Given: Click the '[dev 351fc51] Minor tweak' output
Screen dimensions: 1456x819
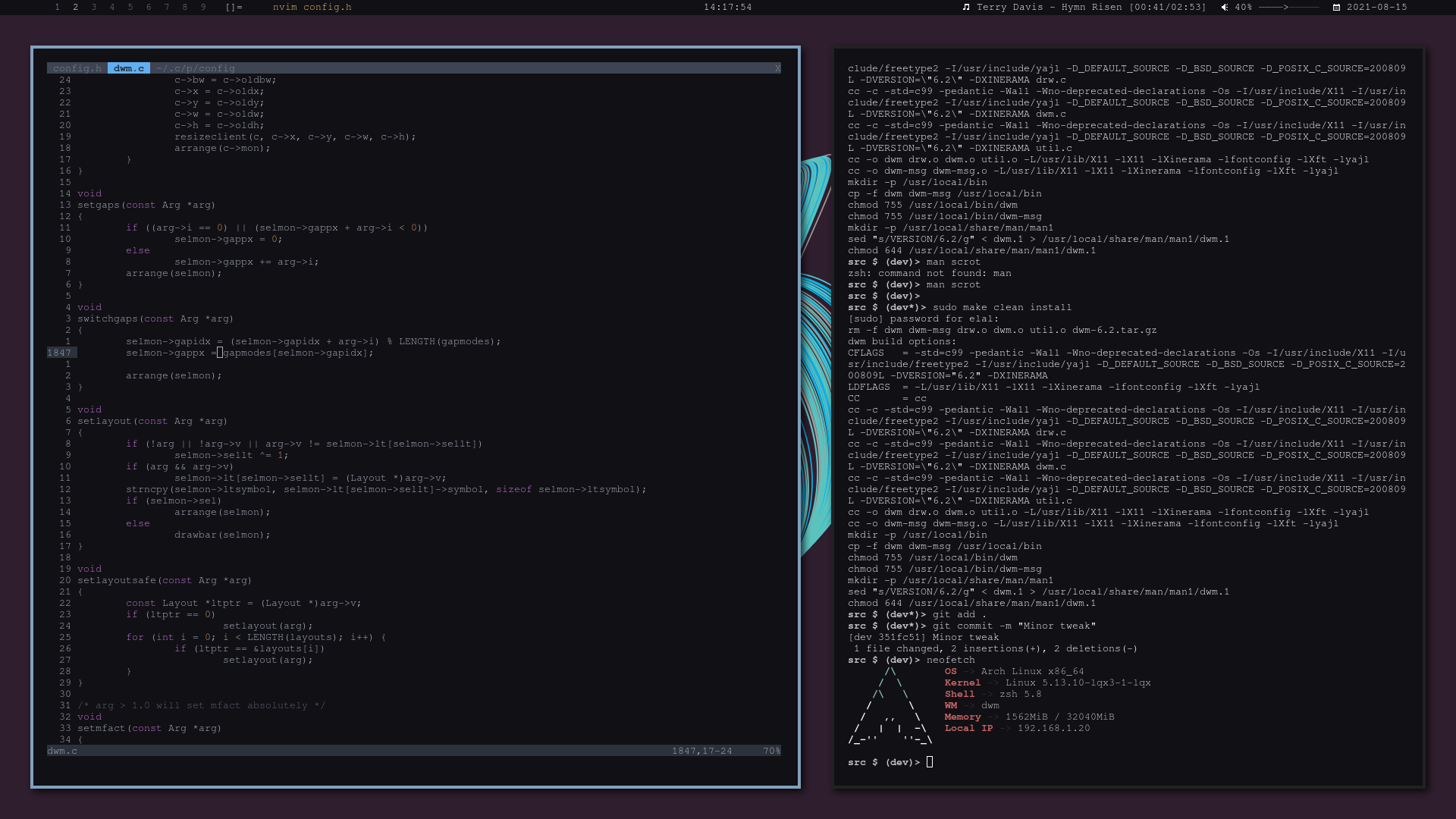Looking at the screenshot, I should coord(924,637).
